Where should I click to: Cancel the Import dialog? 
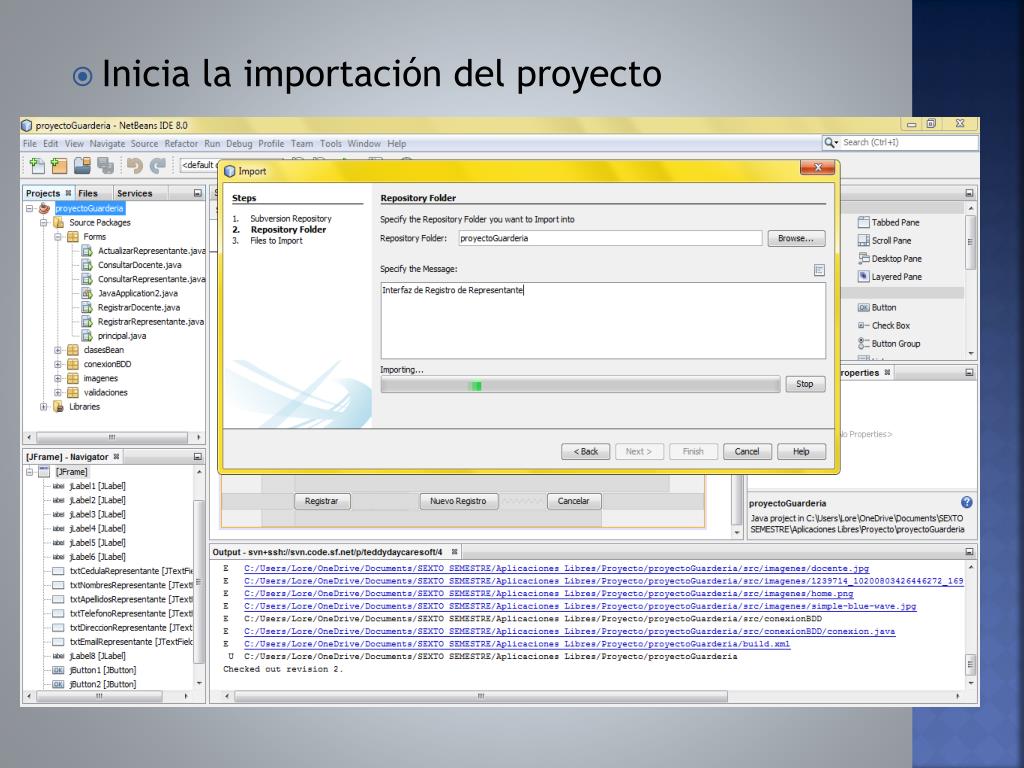tap(747, 451)
